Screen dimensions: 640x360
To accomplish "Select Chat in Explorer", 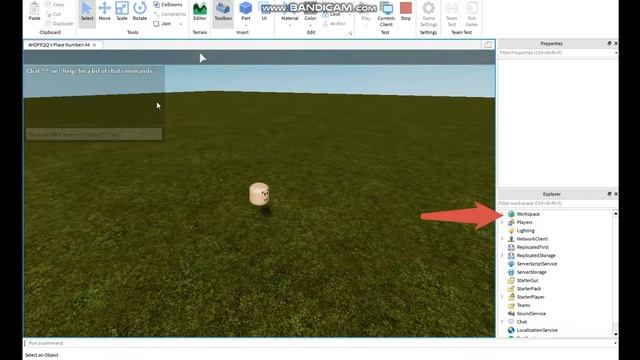I will pos(521,322).
